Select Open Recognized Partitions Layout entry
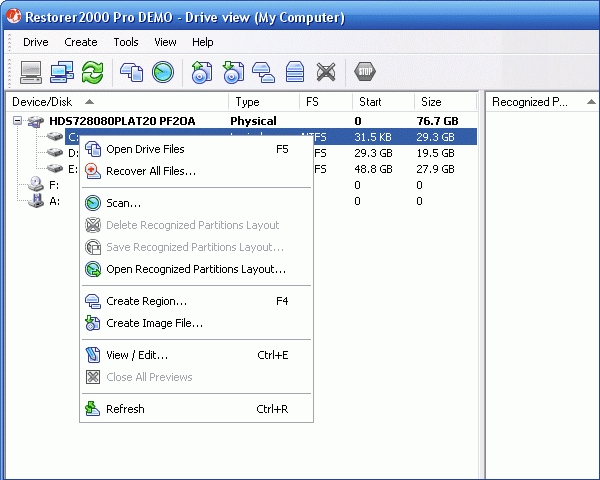This screenshot has height=480, width=600. 195,269
